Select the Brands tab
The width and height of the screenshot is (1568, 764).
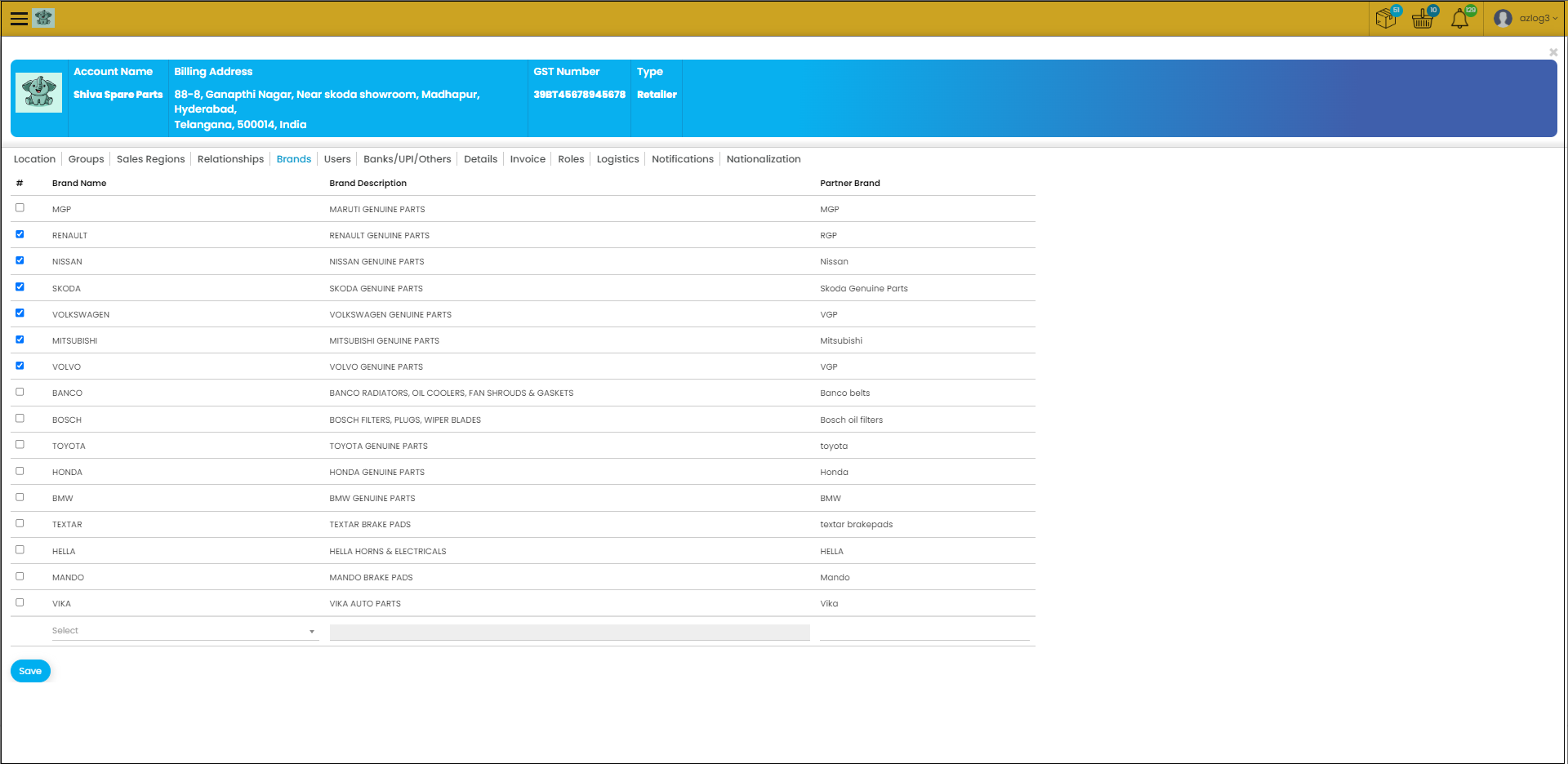294,159
